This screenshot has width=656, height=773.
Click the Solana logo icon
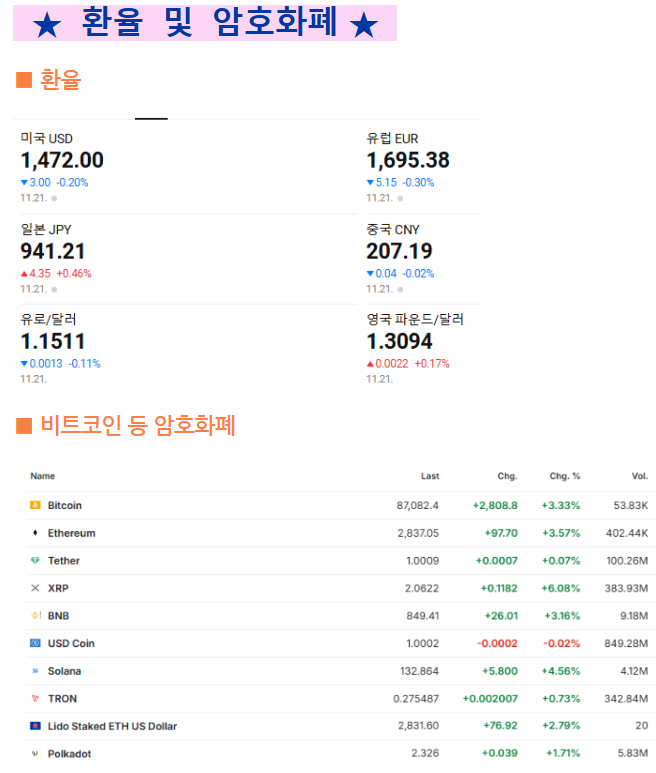[35, 671]
